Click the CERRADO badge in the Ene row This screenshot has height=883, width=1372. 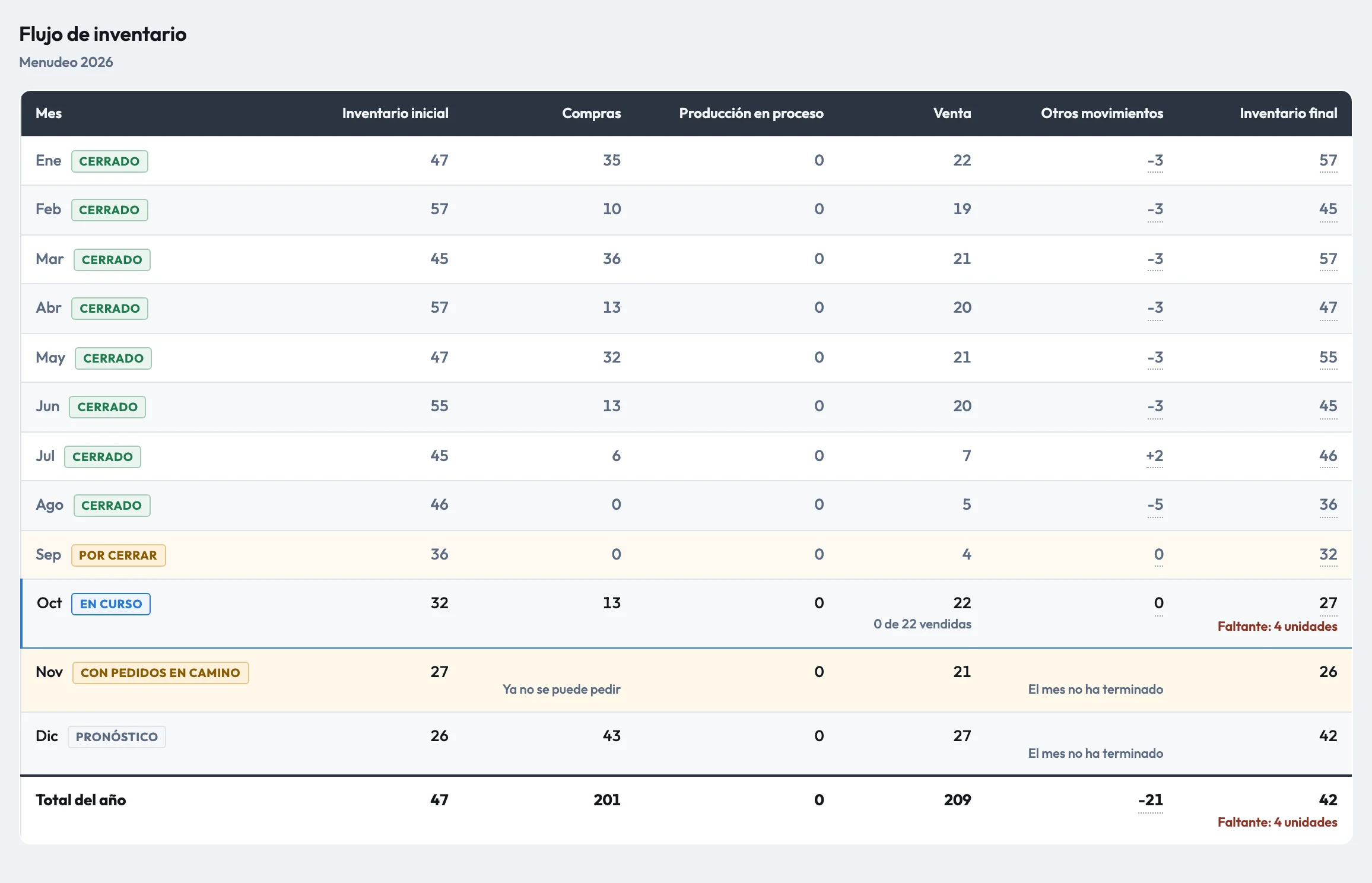click(109, 161)
